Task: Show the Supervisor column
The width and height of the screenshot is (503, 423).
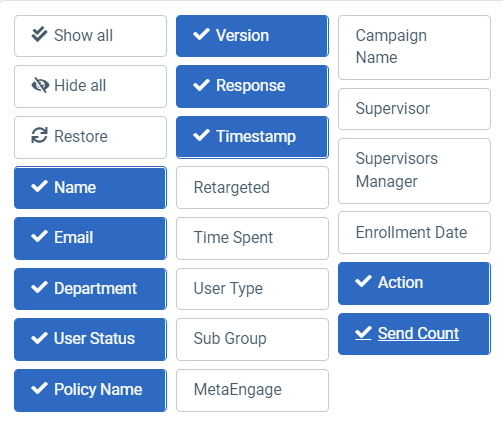Action: coord(414,109)
